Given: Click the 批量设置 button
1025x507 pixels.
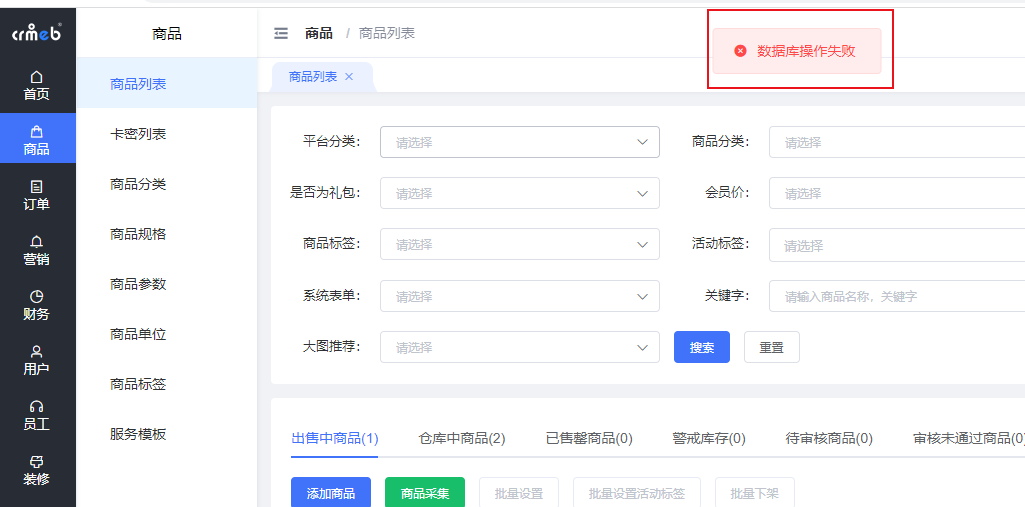Looking at the screenshot, I should pos(519,493).
